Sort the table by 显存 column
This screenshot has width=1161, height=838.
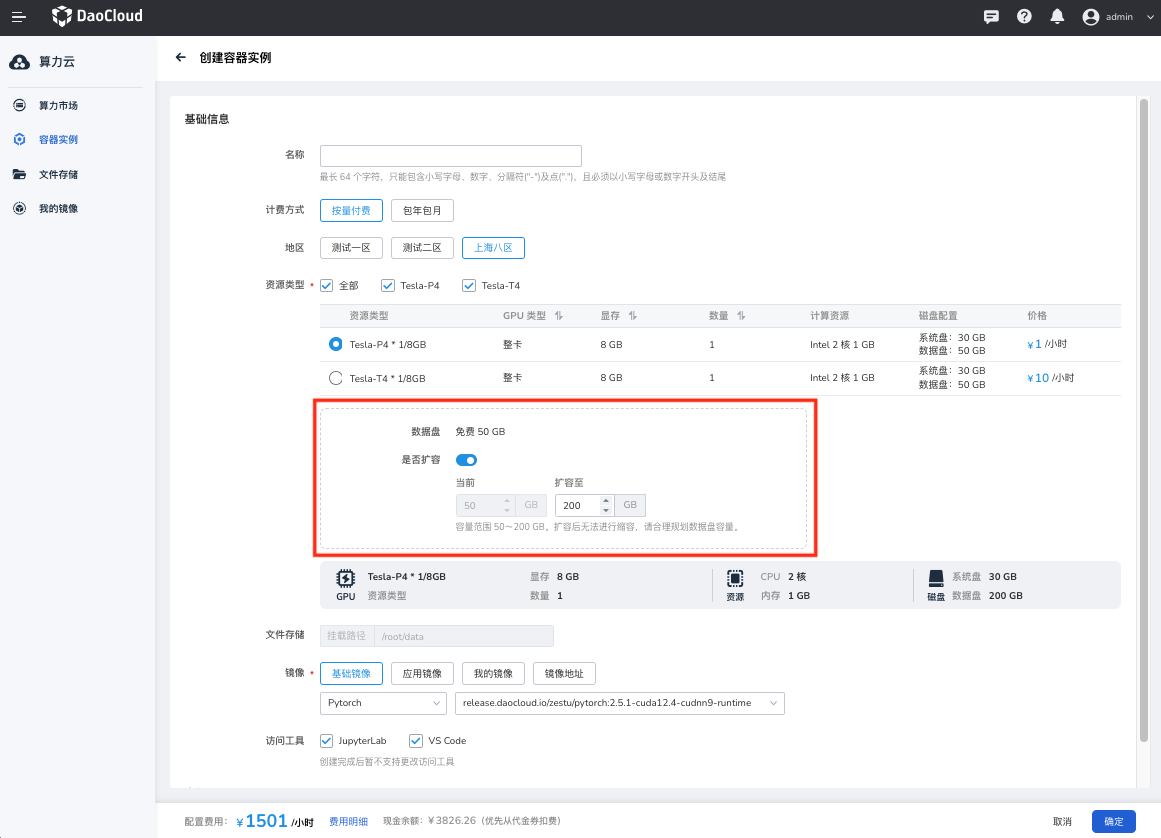click(633, 316)
